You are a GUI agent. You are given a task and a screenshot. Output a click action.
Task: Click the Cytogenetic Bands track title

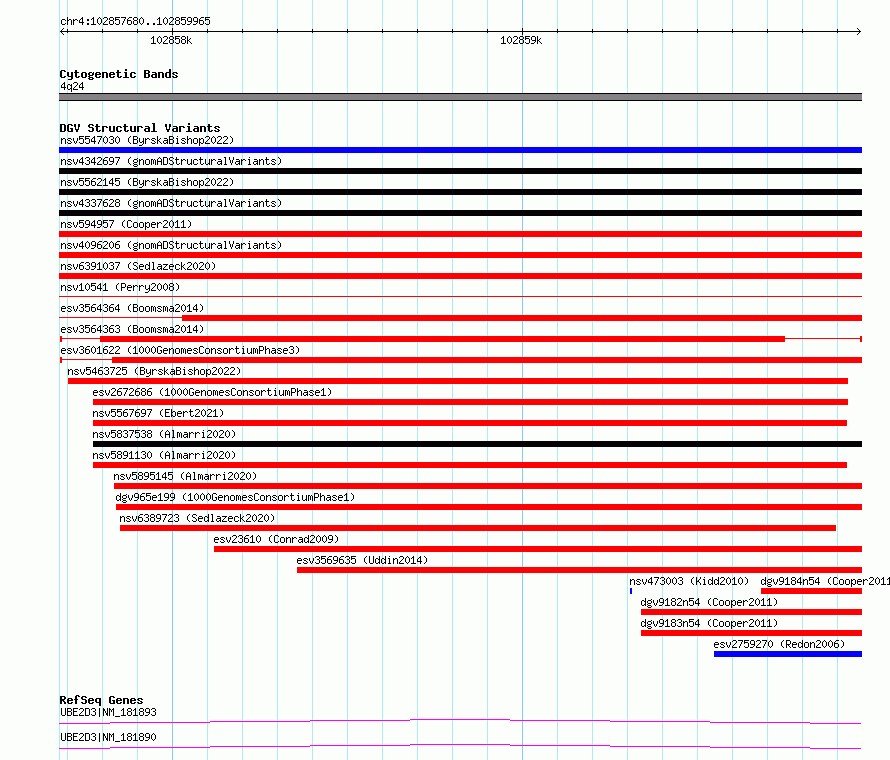119,74
